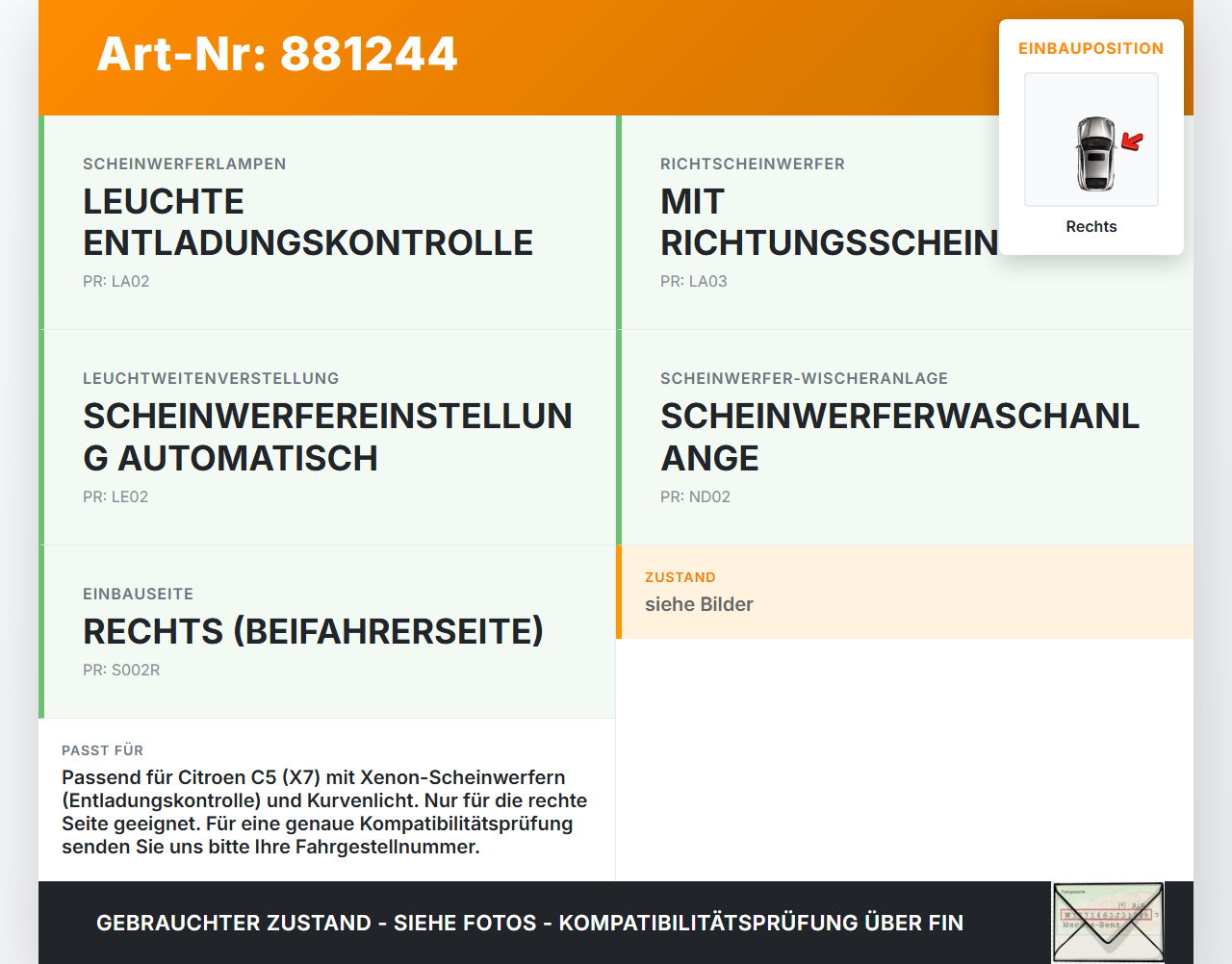1232x964 pixels.
Task: Click the Rechts caption under the car image
Action: pyautogui.click(x=1091, y=226)
